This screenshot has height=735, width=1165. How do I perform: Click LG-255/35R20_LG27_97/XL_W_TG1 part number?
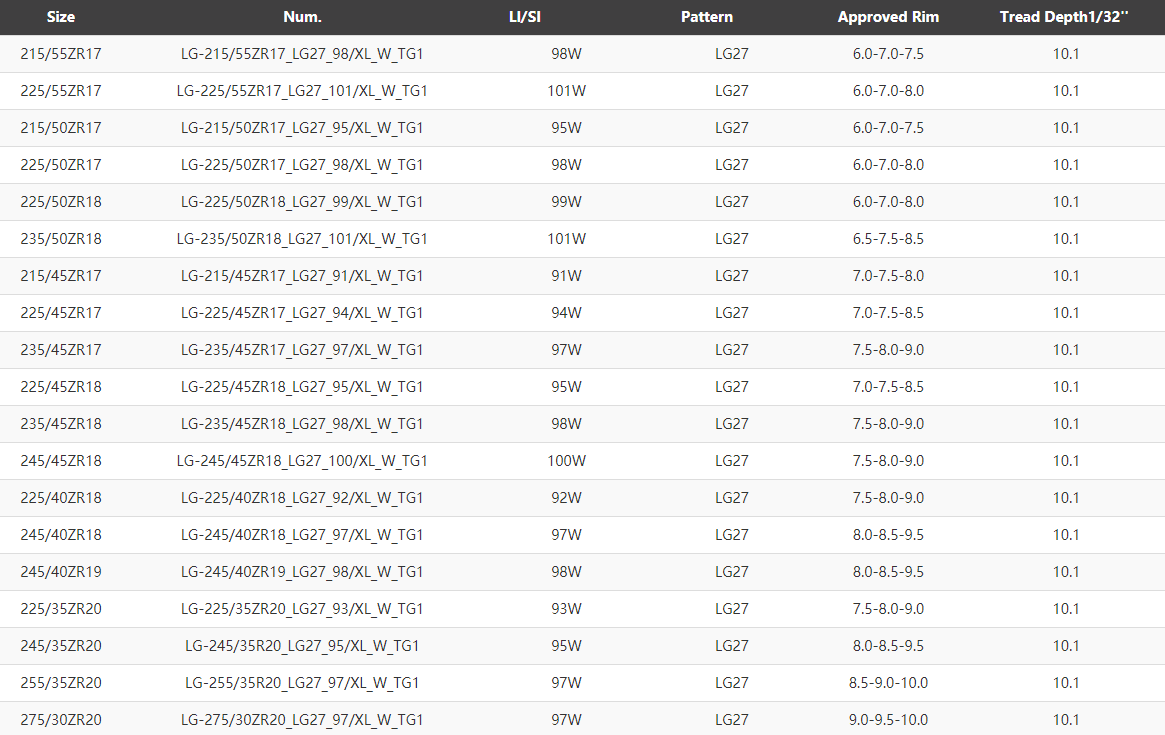[302, 683]
